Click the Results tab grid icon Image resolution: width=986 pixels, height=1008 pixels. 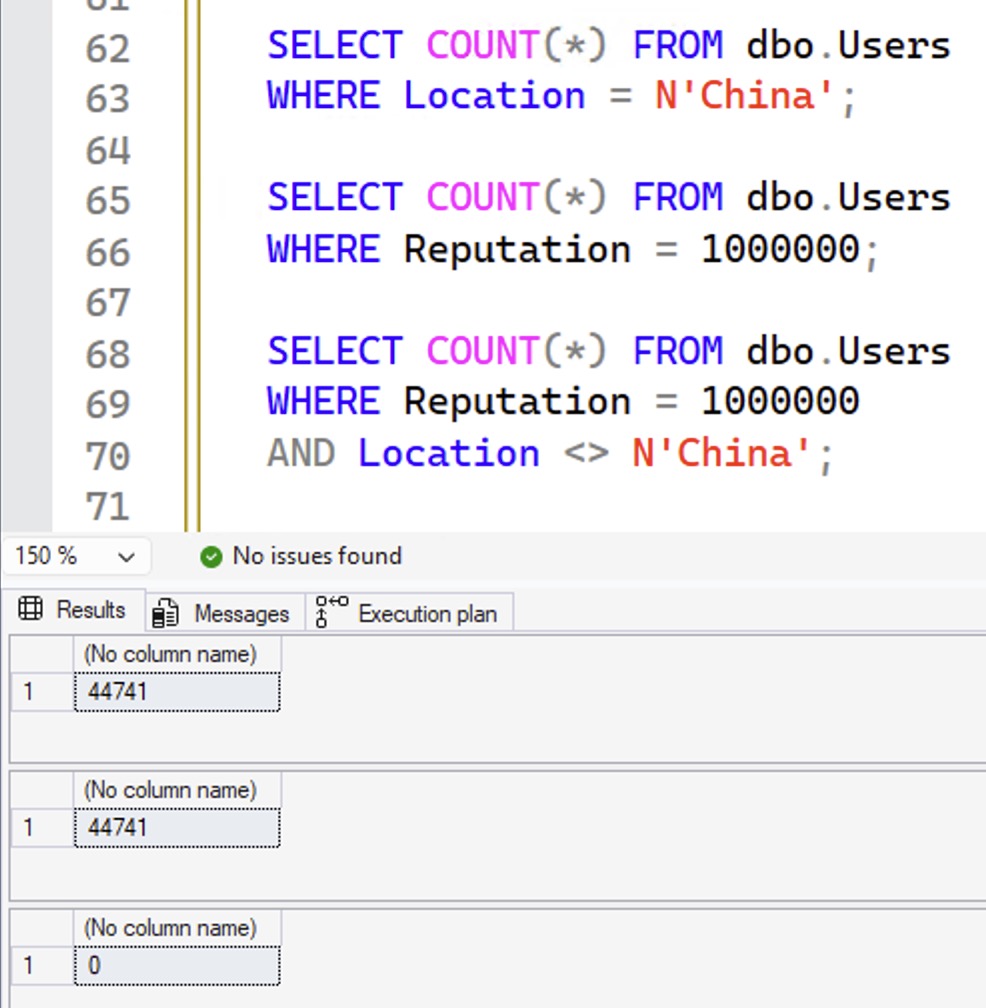point(31,610)
